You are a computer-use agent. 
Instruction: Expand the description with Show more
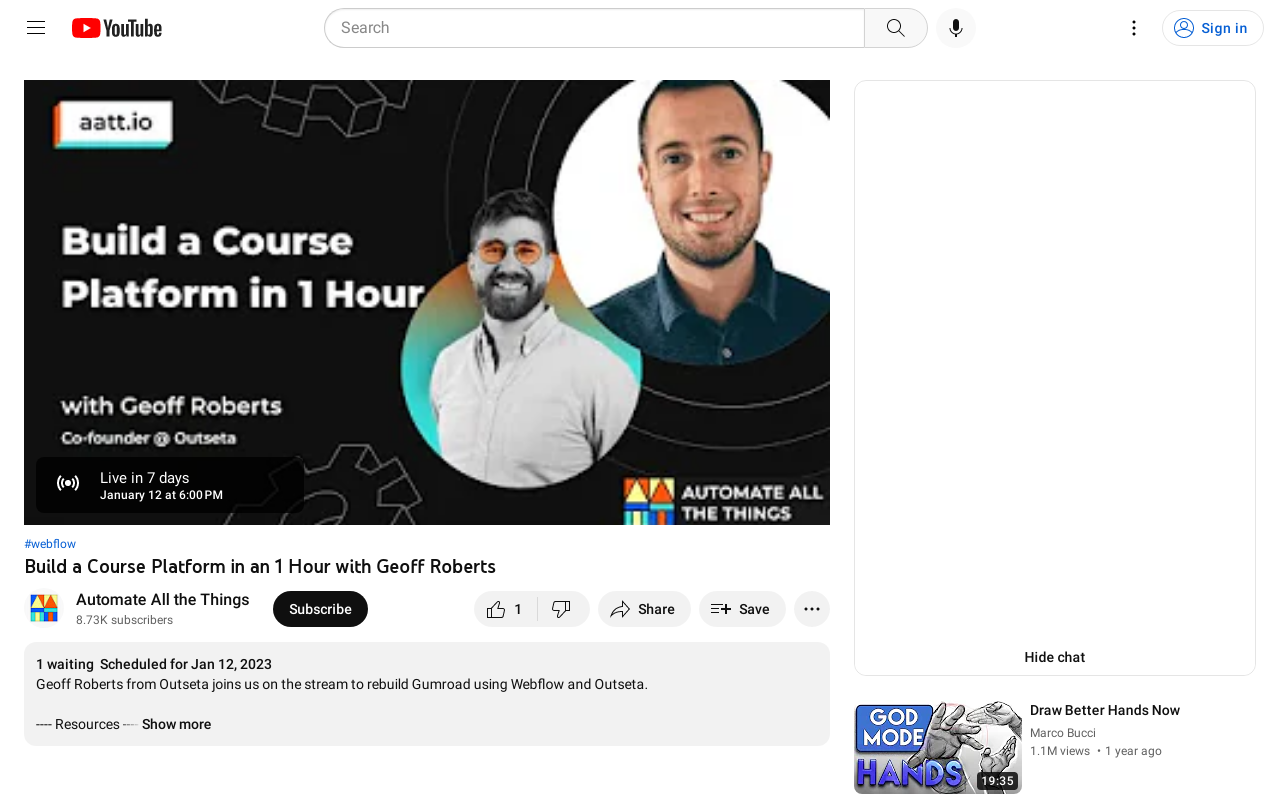click(176, 723)
